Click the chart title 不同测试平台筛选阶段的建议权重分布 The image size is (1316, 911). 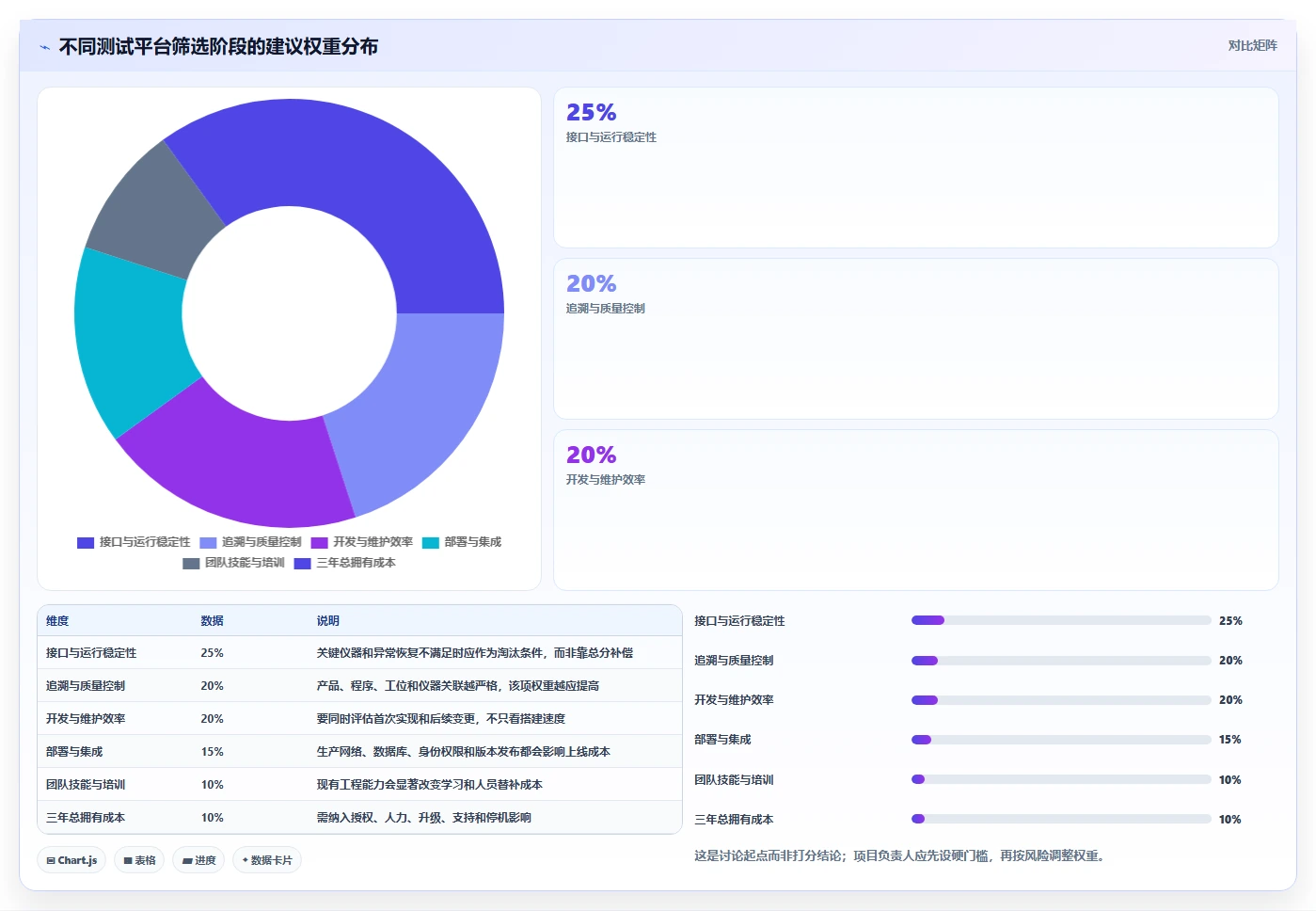[218, 46]
